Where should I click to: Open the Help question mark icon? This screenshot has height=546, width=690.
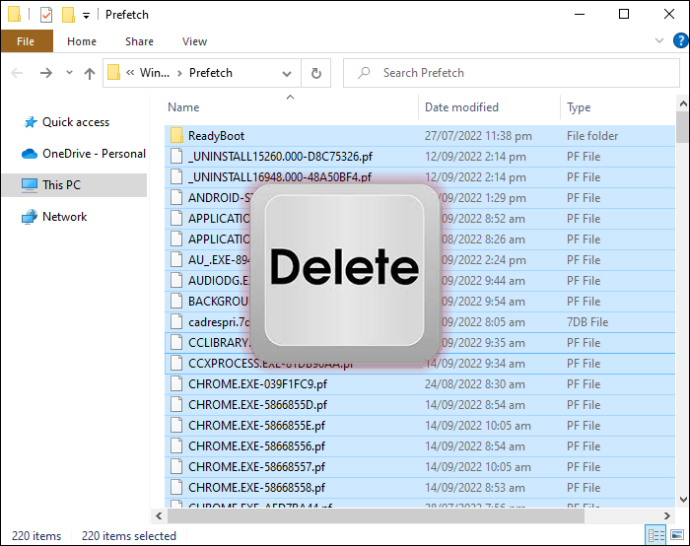[680, 41]
